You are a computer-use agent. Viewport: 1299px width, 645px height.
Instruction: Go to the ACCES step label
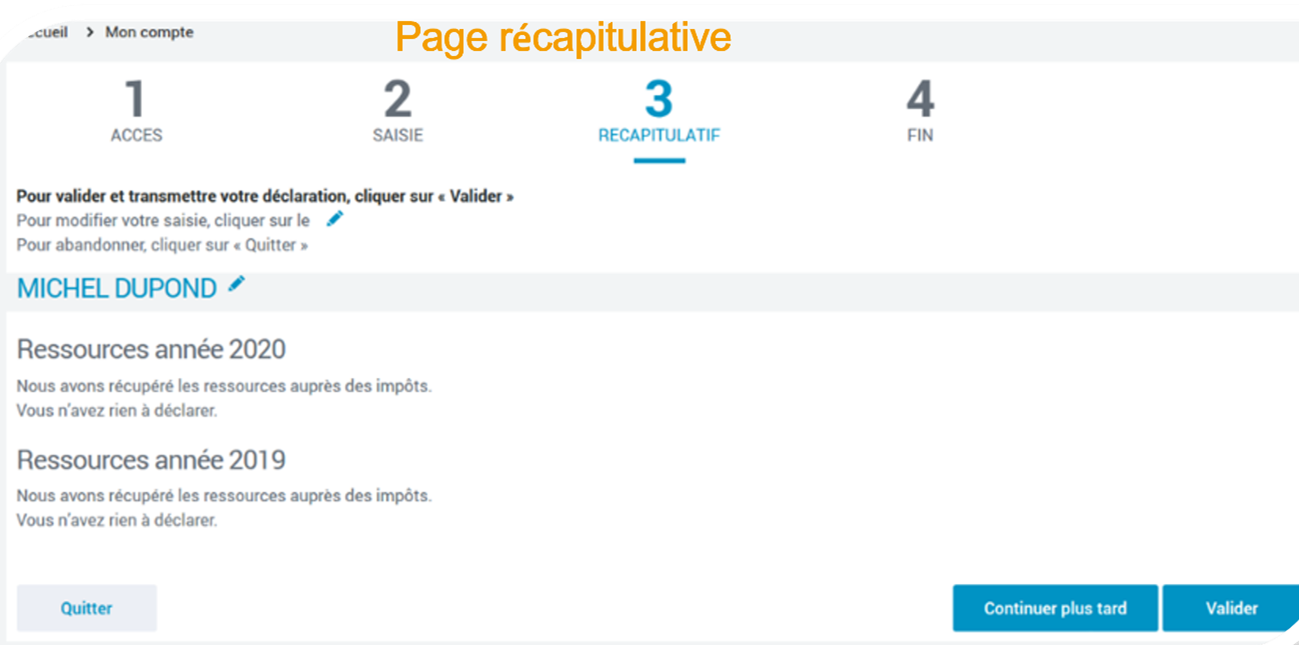pyautogui.click(x=136, y=136)
